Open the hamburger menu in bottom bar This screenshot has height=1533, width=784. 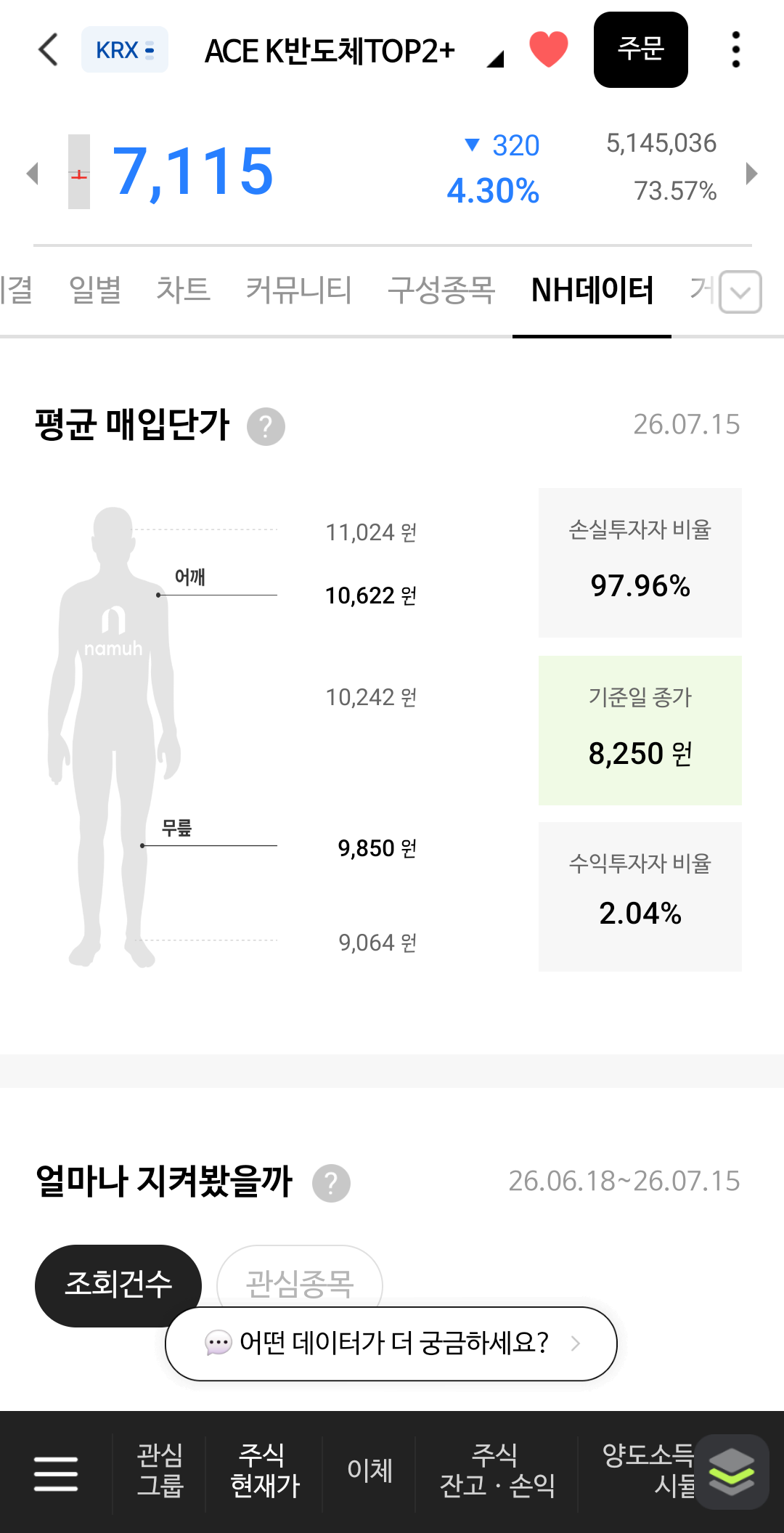56,1473
